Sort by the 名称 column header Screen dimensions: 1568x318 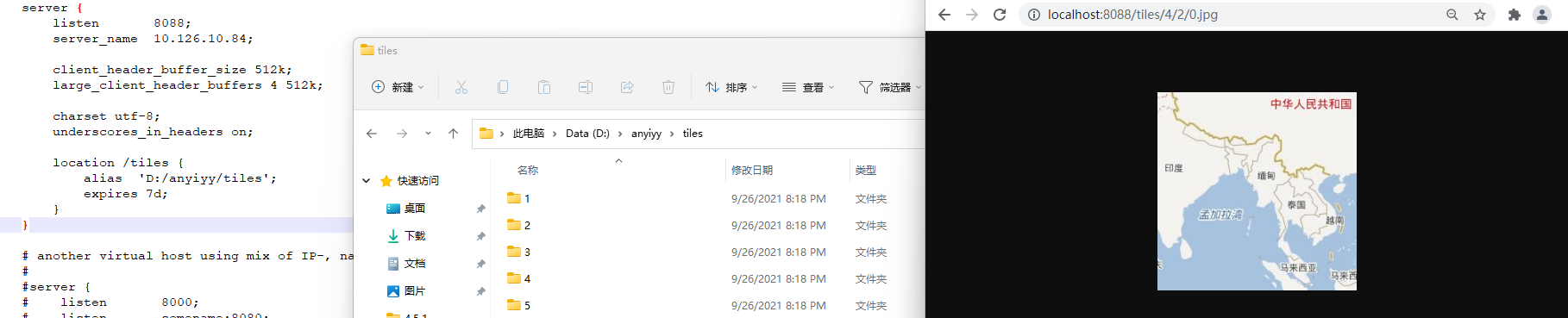[x=528, y=171]
